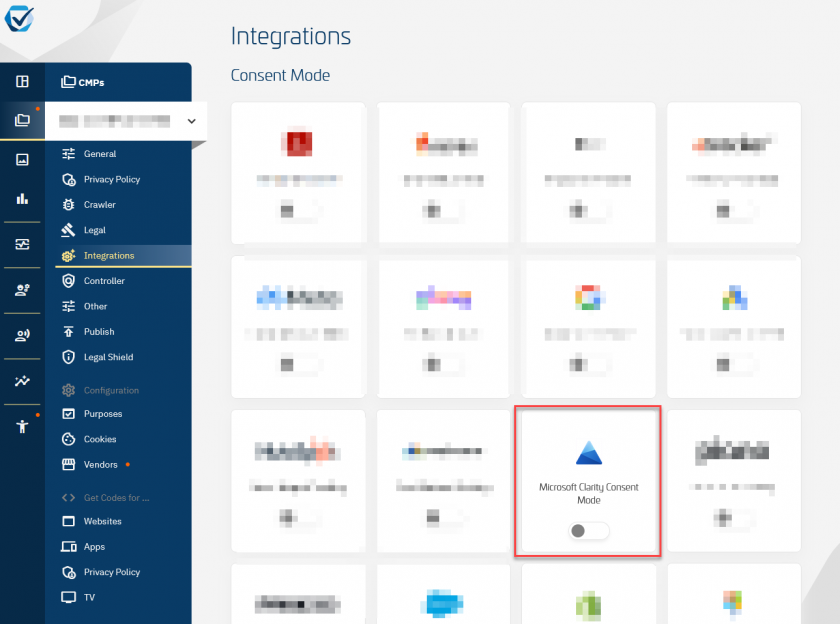Click the consentmanager checkmark logo
This screenshot has height=624, width=840.
(x=19, y=18)
